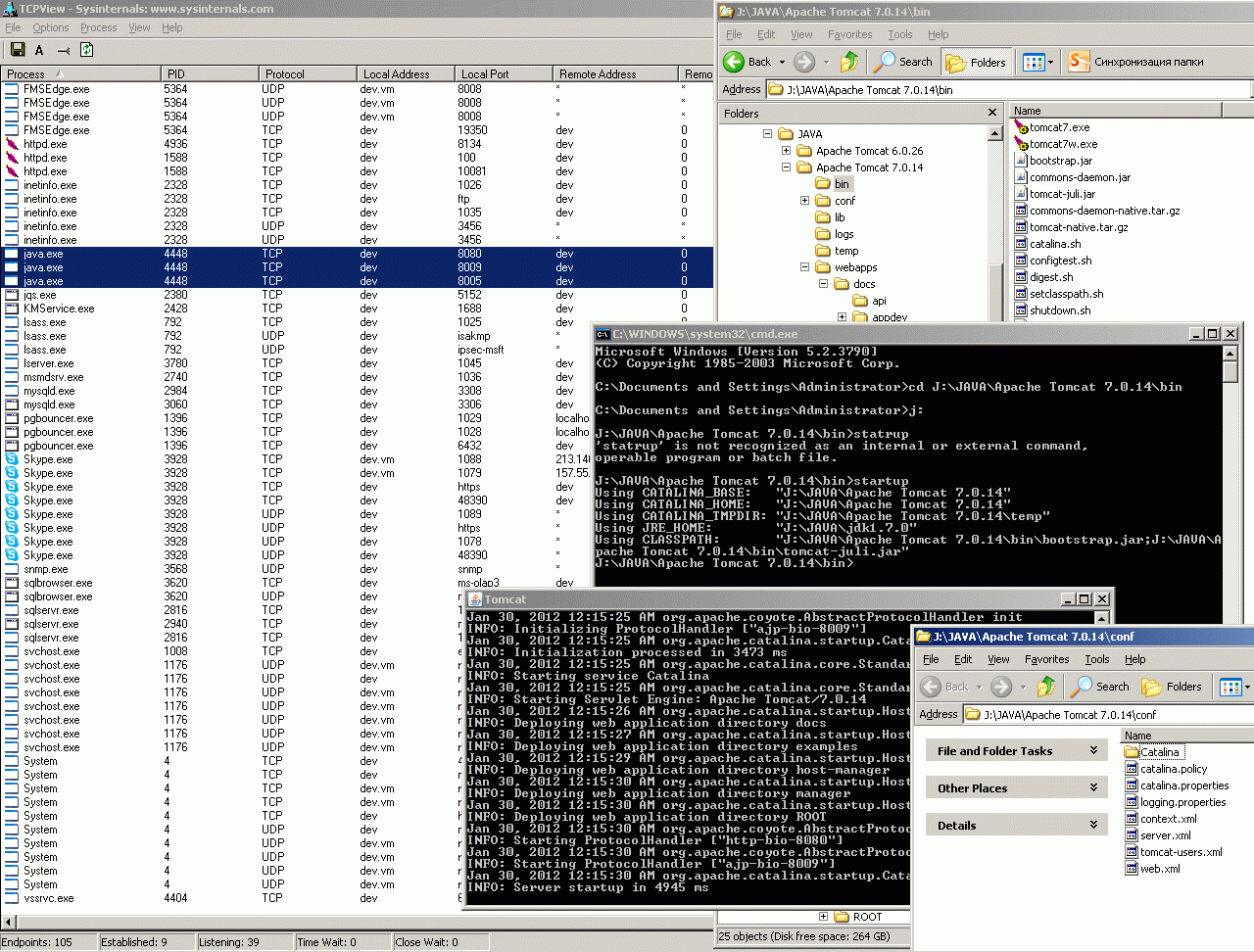Toggle the unconnected endpoints icon in TCPView
Viewport: 1254px width, 952px height.
64,50
